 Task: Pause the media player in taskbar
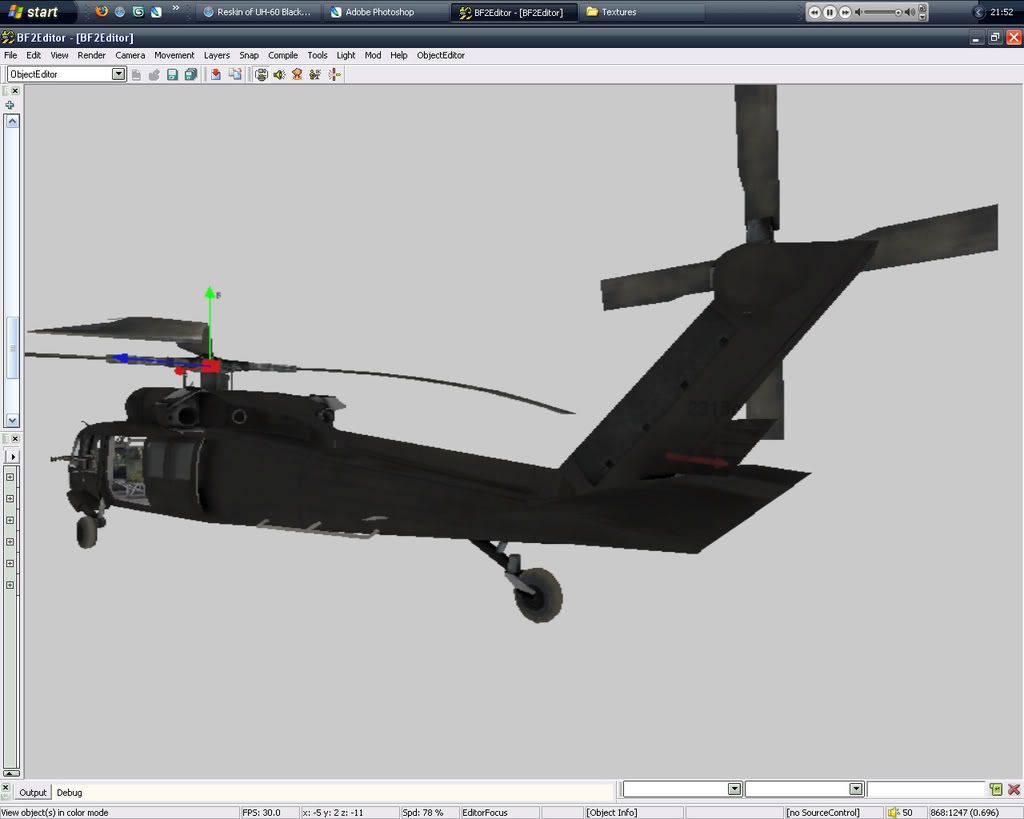click(x=830, y=12)
